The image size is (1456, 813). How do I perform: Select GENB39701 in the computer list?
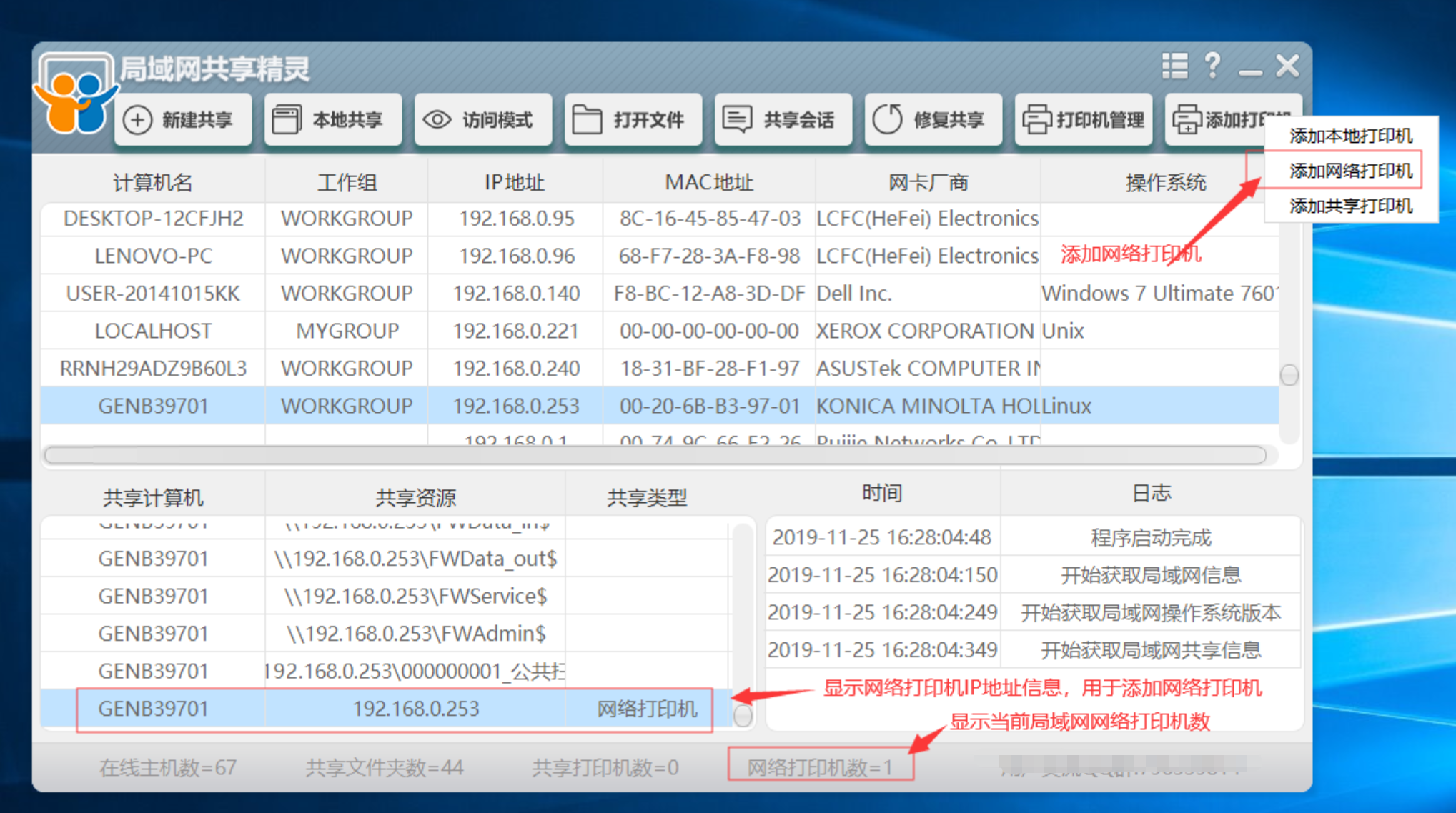pos(660,406)
